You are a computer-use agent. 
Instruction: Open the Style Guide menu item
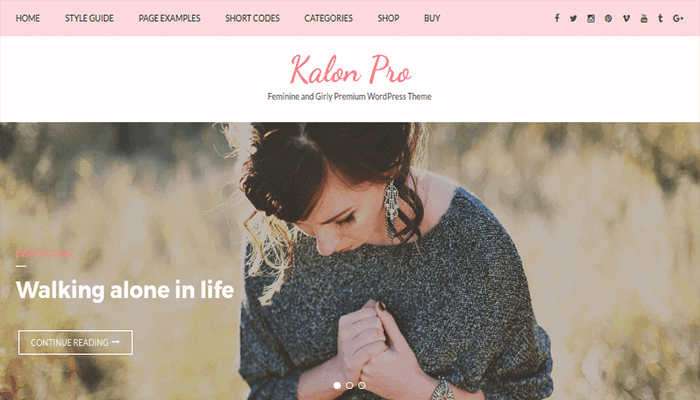(x=89, y=18)
